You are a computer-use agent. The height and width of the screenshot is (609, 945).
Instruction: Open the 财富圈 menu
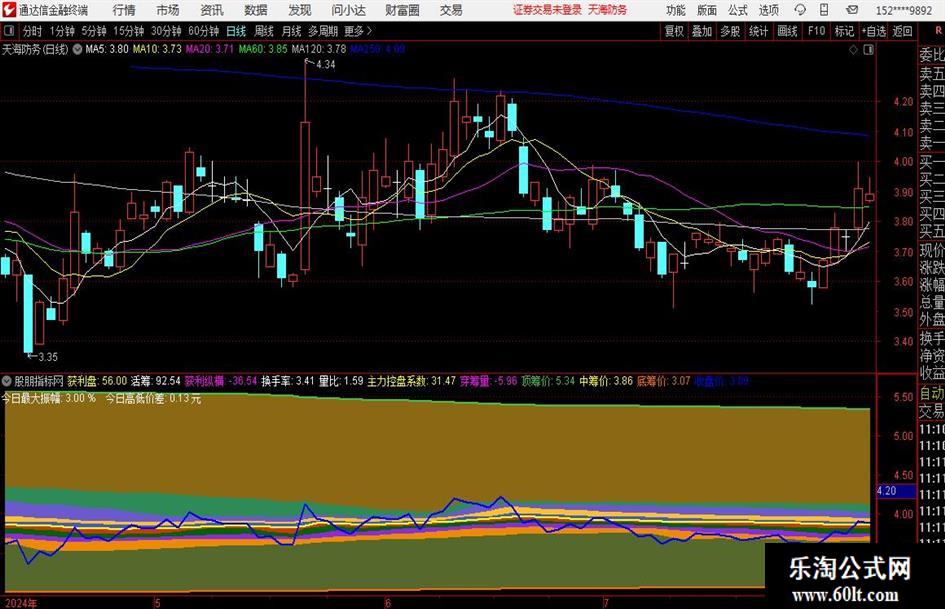[402, 10]
